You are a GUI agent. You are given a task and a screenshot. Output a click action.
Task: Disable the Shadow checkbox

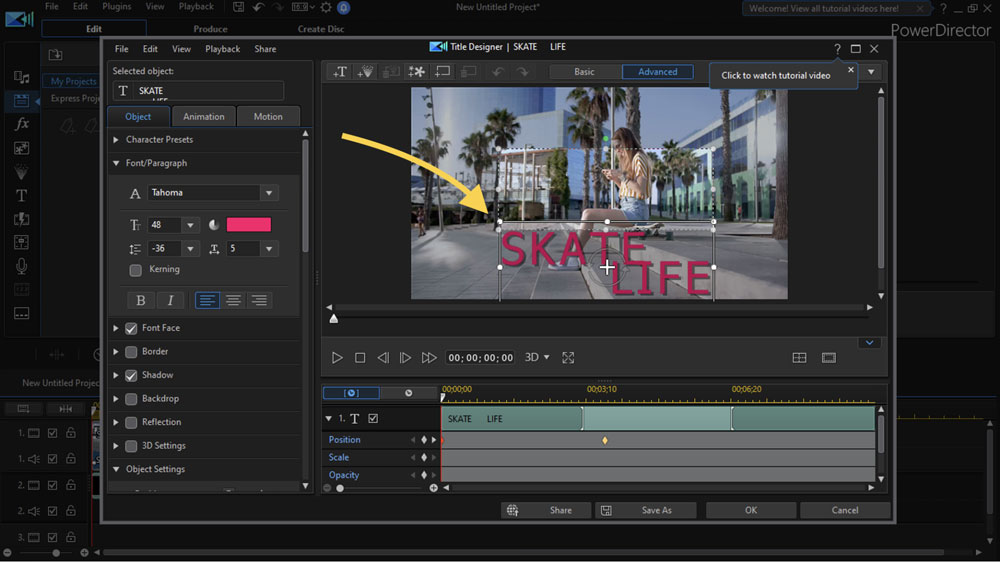click(x=131, y=376)
